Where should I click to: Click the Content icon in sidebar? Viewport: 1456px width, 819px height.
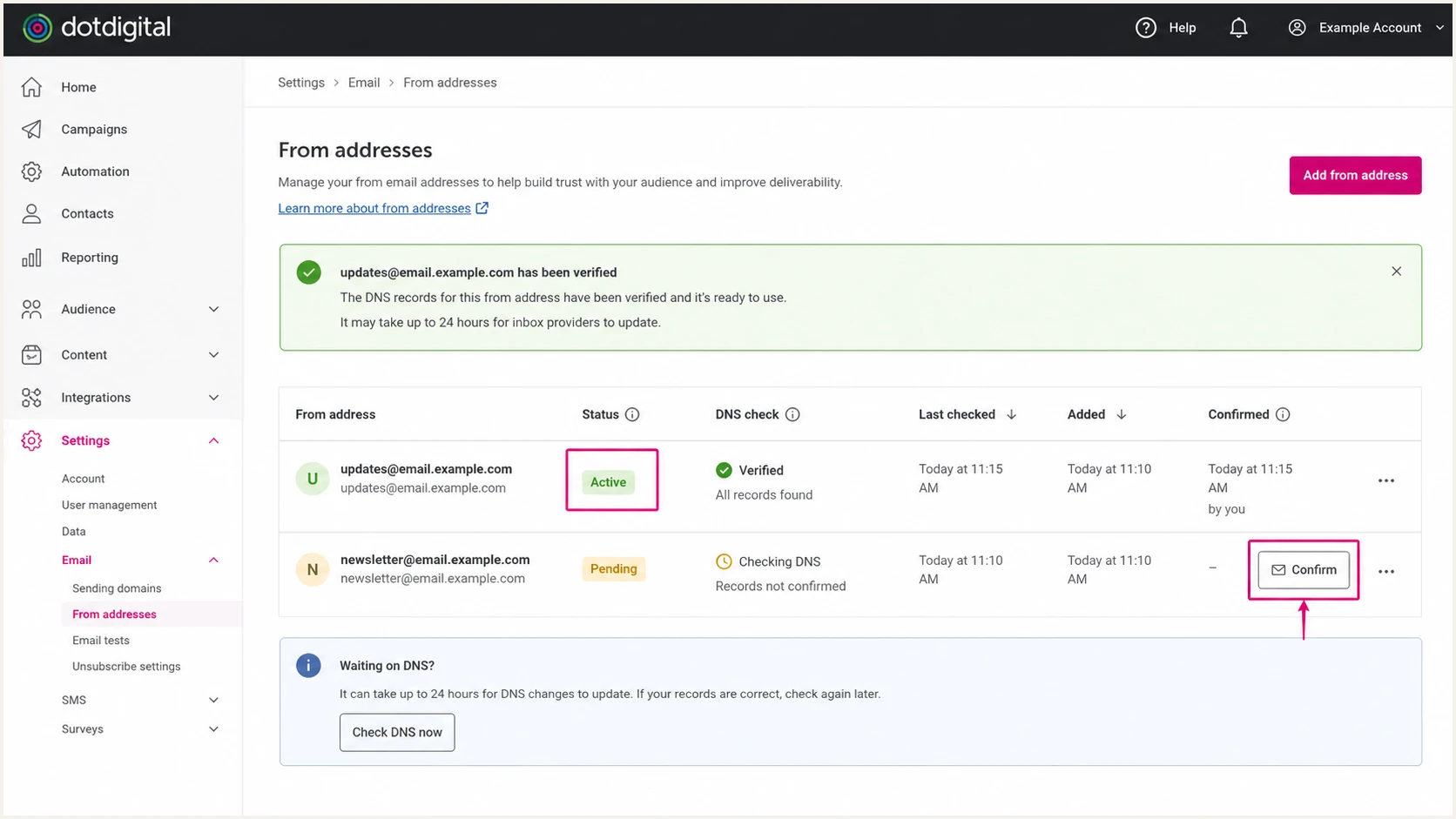coord(31,355)
